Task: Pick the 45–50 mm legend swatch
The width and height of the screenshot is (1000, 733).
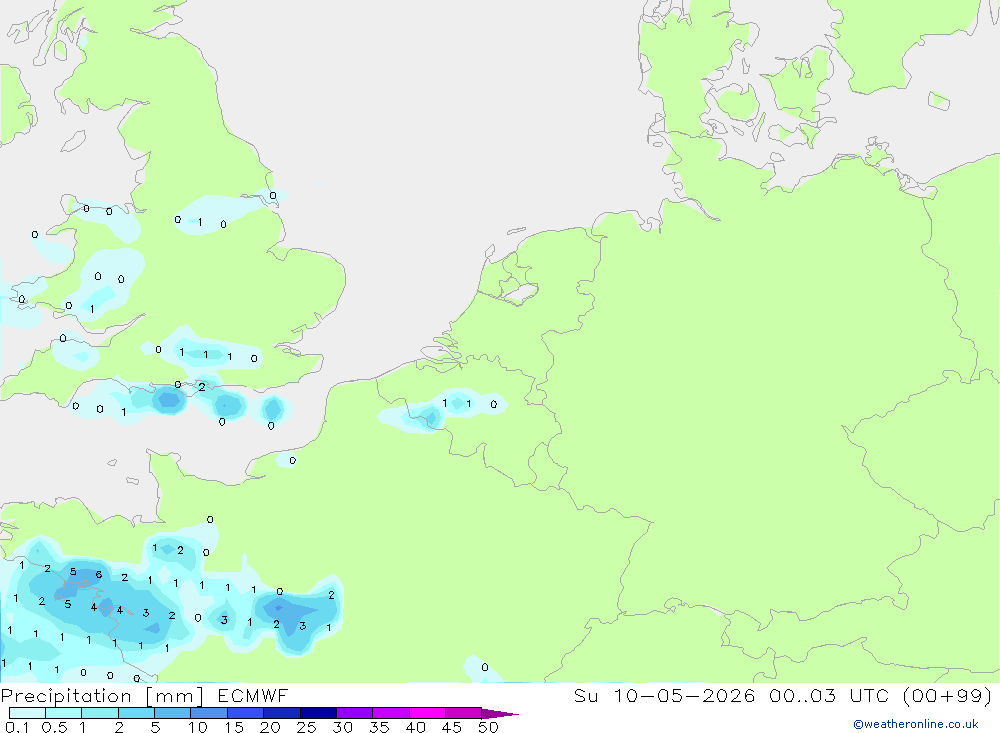Action: pos(464,713)
